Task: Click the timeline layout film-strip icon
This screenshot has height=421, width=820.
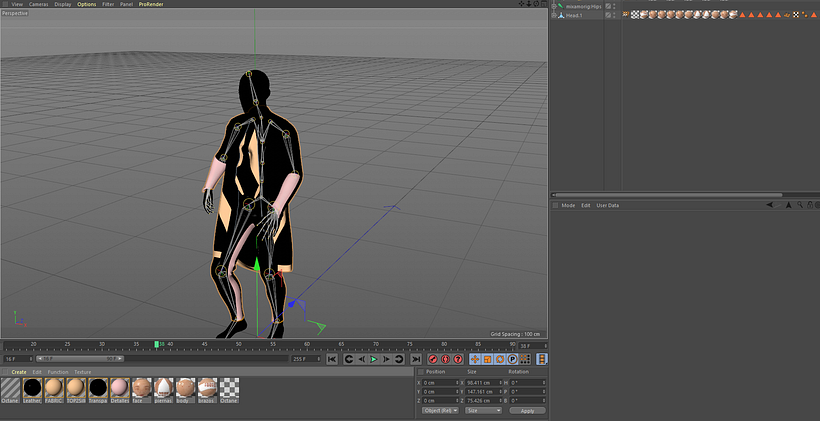Action: click(x=542, y=359)
